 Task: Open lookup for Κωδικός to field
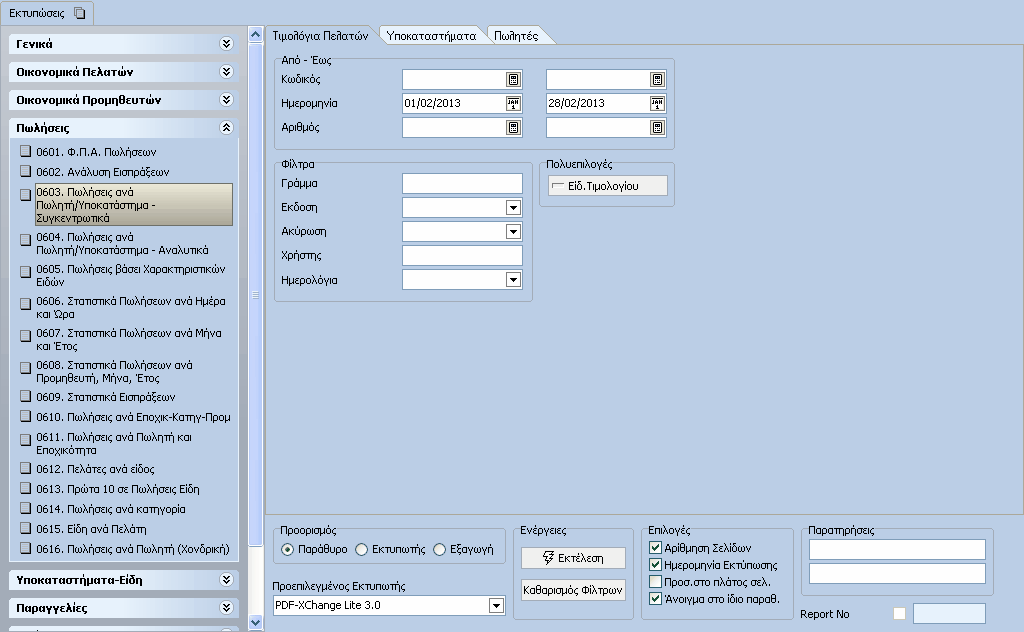click(x=658, y=80)
